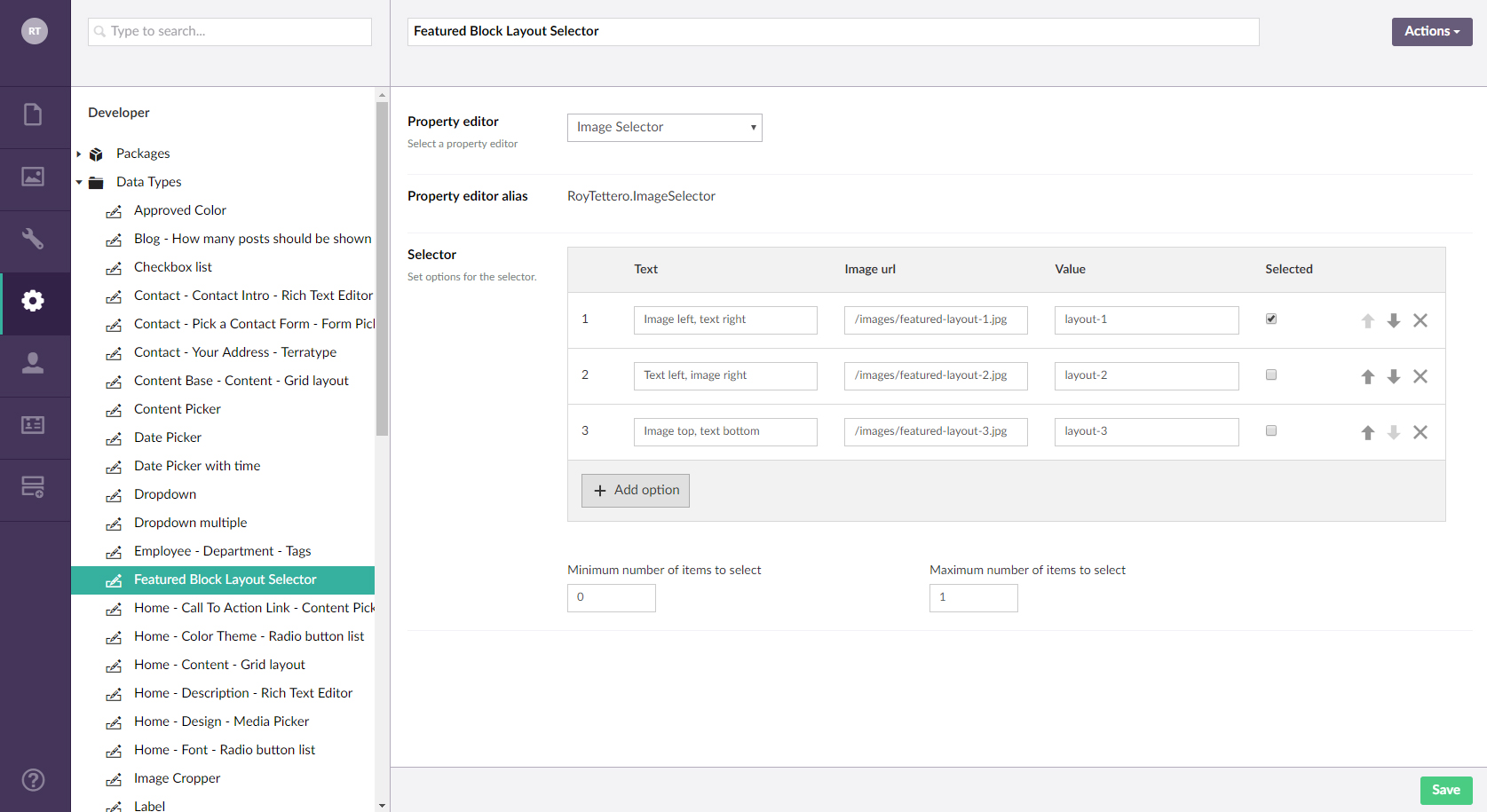1487x812 pixels.
Task: Open the Users section icon
Action: tap(33, 363)
